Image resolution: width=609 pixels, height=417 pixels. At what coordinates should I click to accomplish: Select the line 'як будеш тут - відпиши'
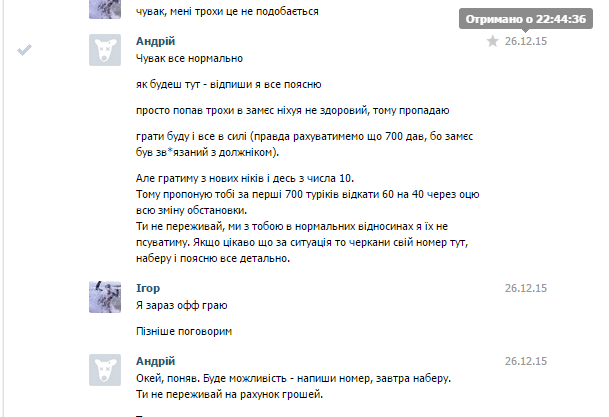click(229, 84)
